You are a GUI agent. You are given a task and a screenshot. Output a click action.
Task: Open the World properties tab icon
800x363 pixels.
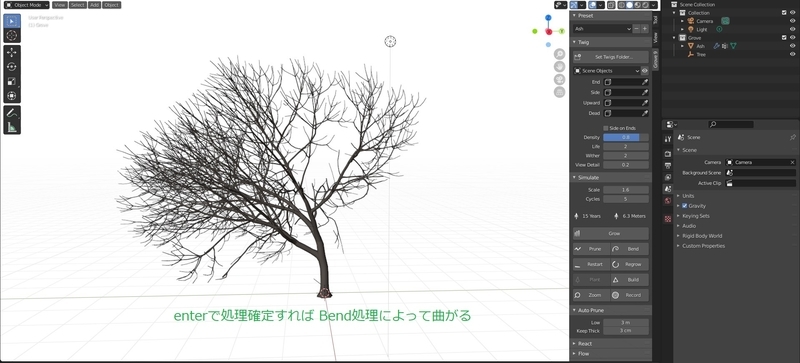668,201
